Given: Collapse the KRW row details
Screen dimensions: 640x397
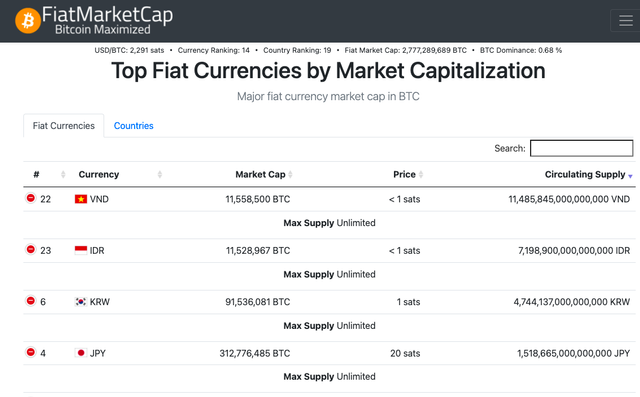Looking at the screenshot, I should point(31,301).
